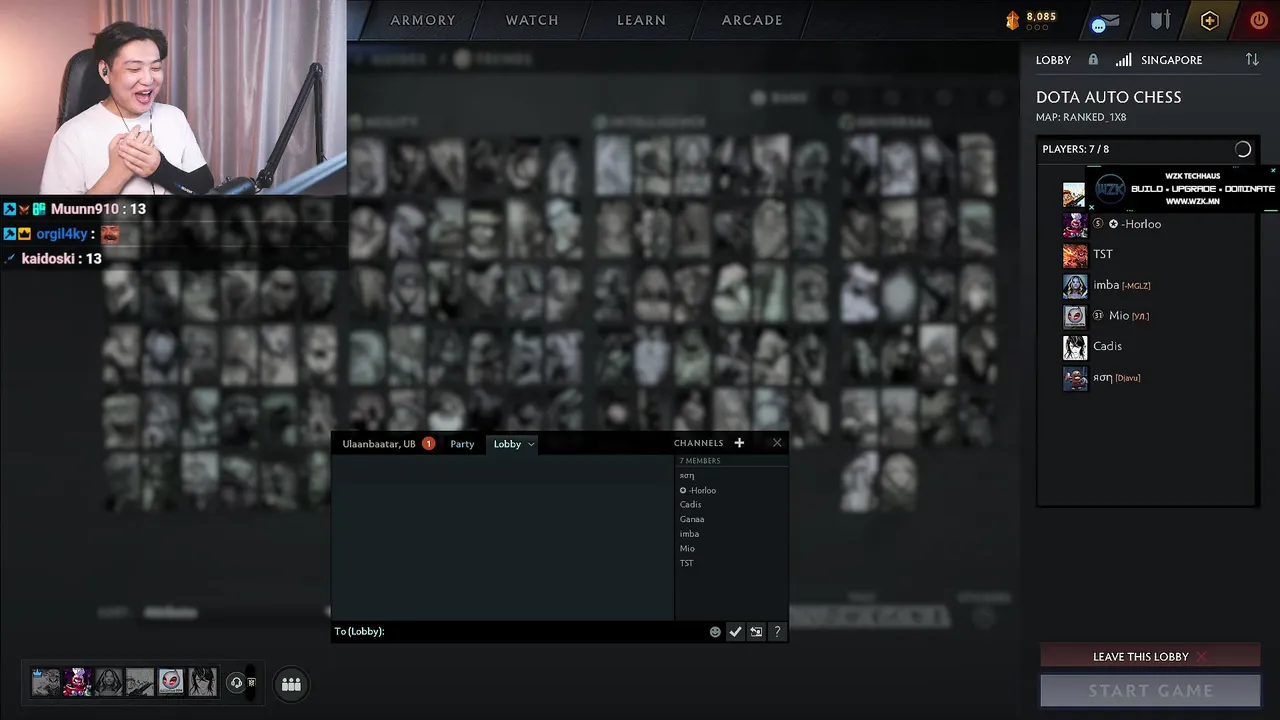The height and width of the screenshot is (720, 1280).
Task: Click the imba [-MGLZ] player name
Action: click(1122, 285)
